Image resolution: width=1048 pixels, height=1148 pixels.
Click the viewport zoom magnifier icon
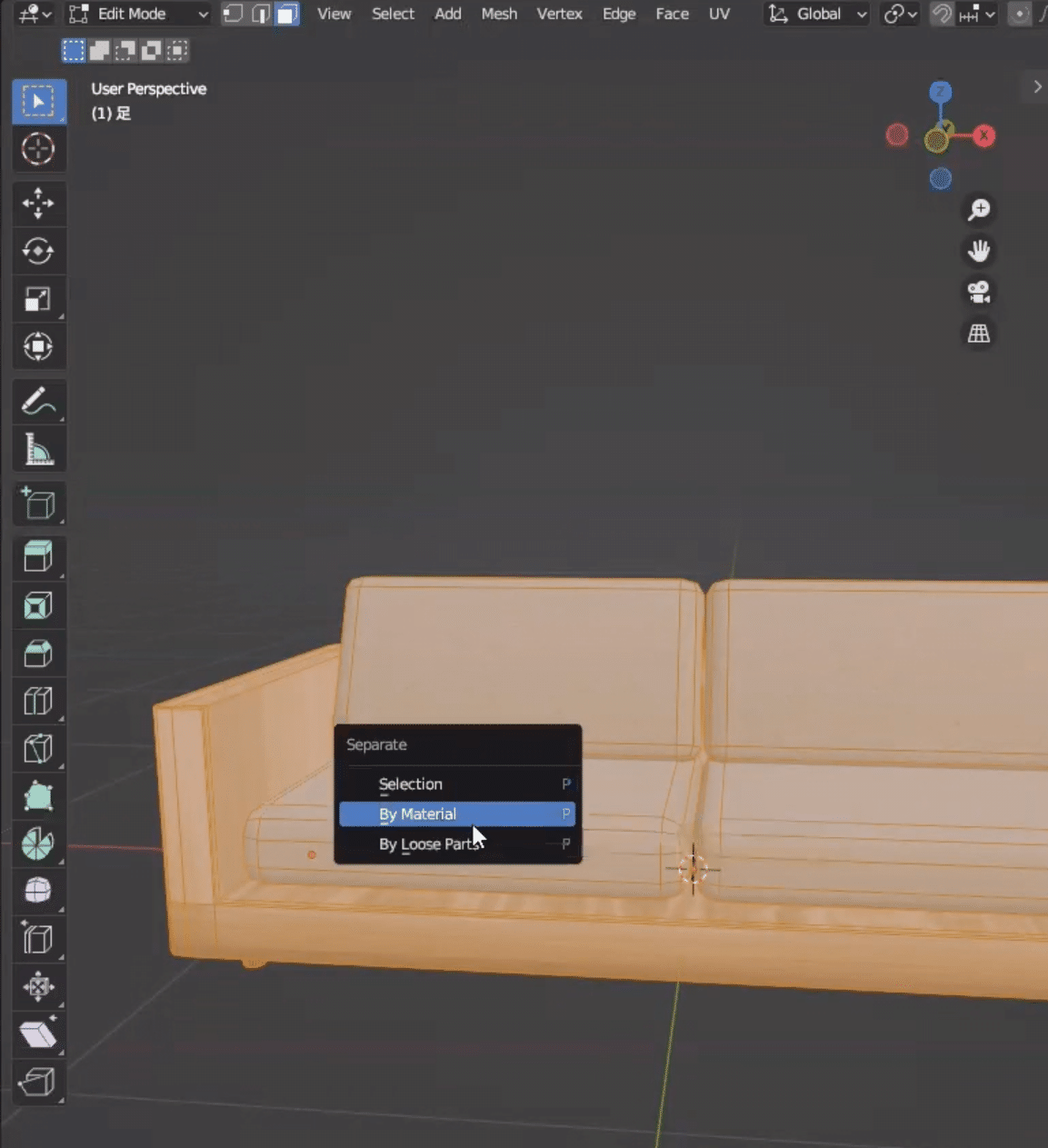pos(979,209)
